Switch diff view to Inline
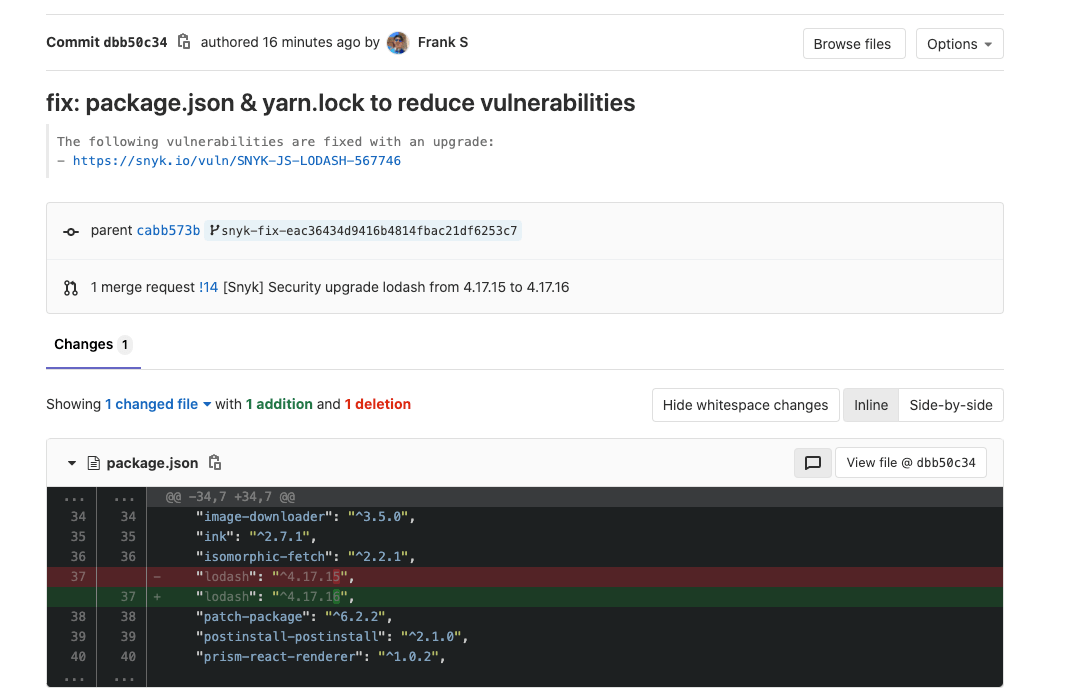The width and height of the screenshot is (1079, 699). 870,405
